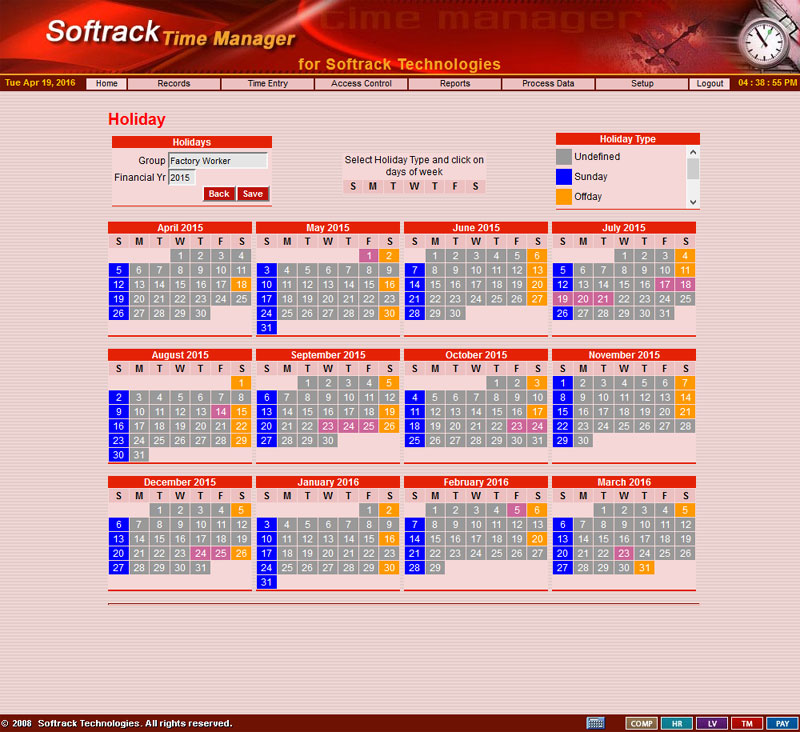Toggle M in the days-of-week selector
Screen dimensions: 800x732
[373, 186]
